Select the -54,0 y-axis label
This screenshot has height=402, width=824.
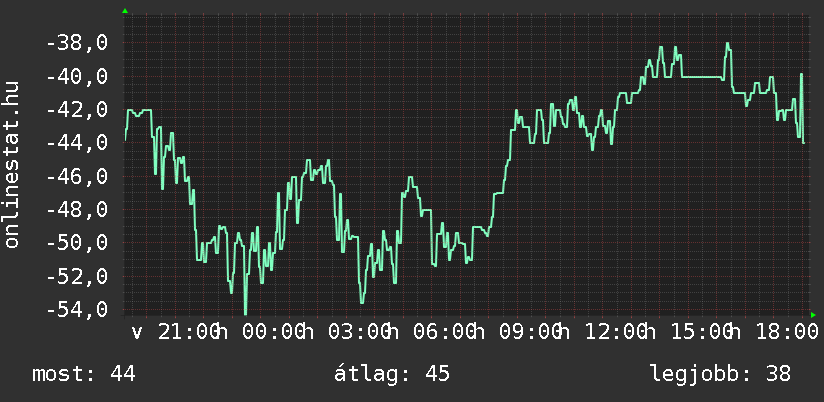tap(77, 309)
